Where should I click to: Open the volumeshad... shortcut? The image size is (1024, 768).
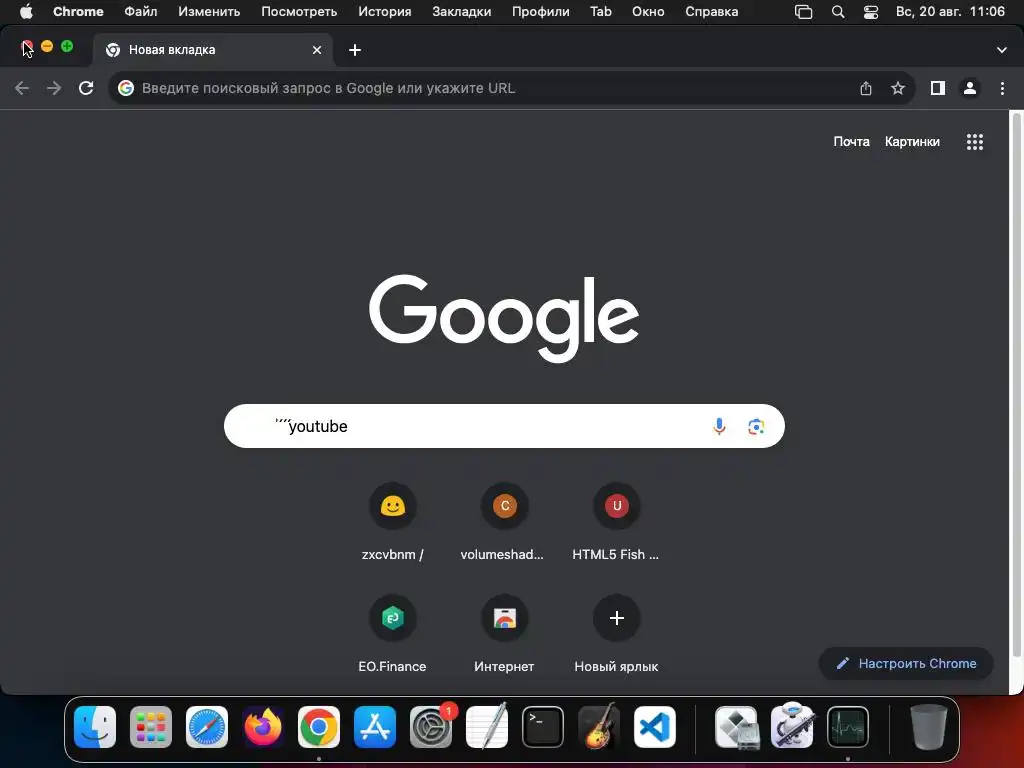tap(504, 522)
